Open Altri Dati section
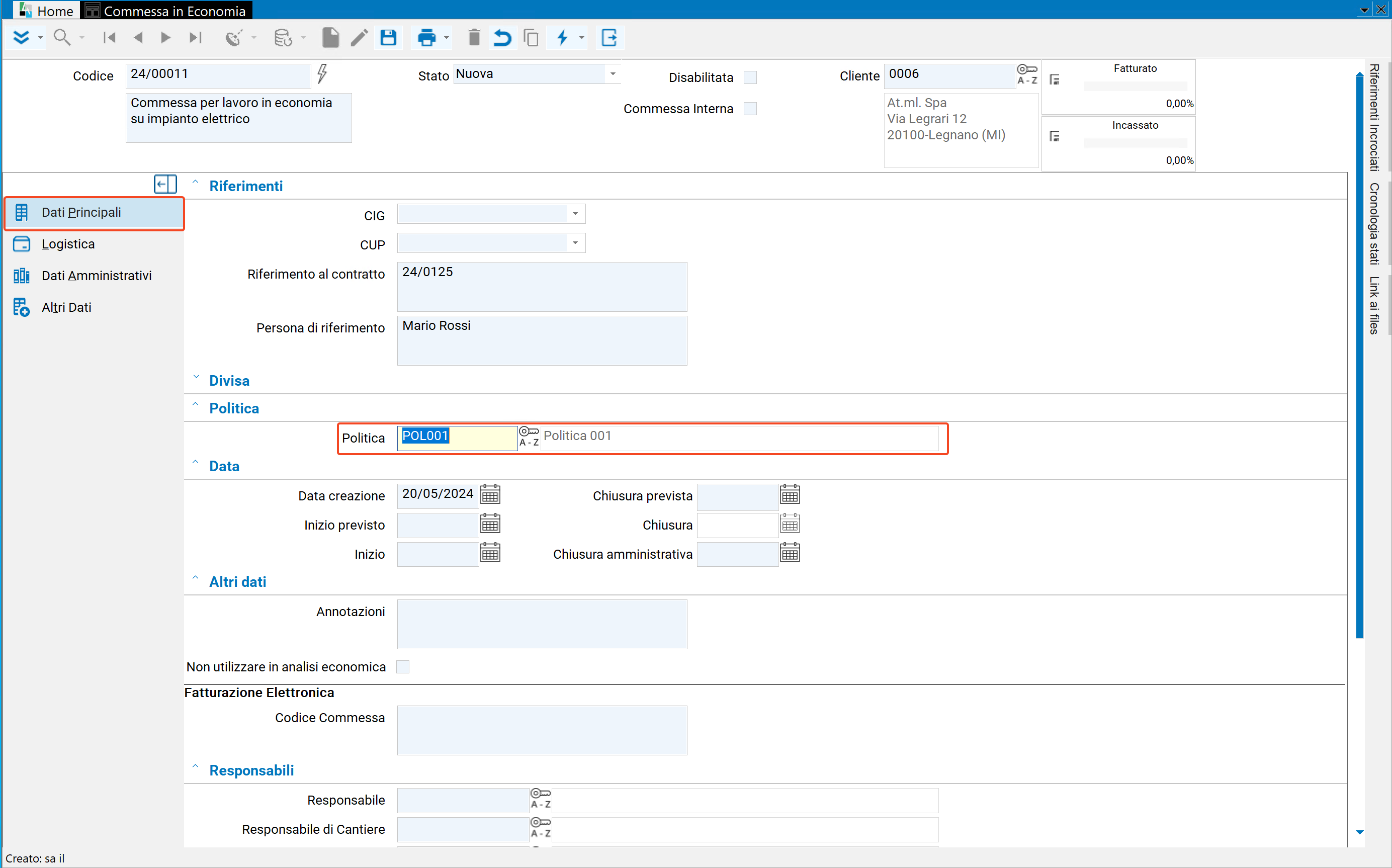 (95, 308)
